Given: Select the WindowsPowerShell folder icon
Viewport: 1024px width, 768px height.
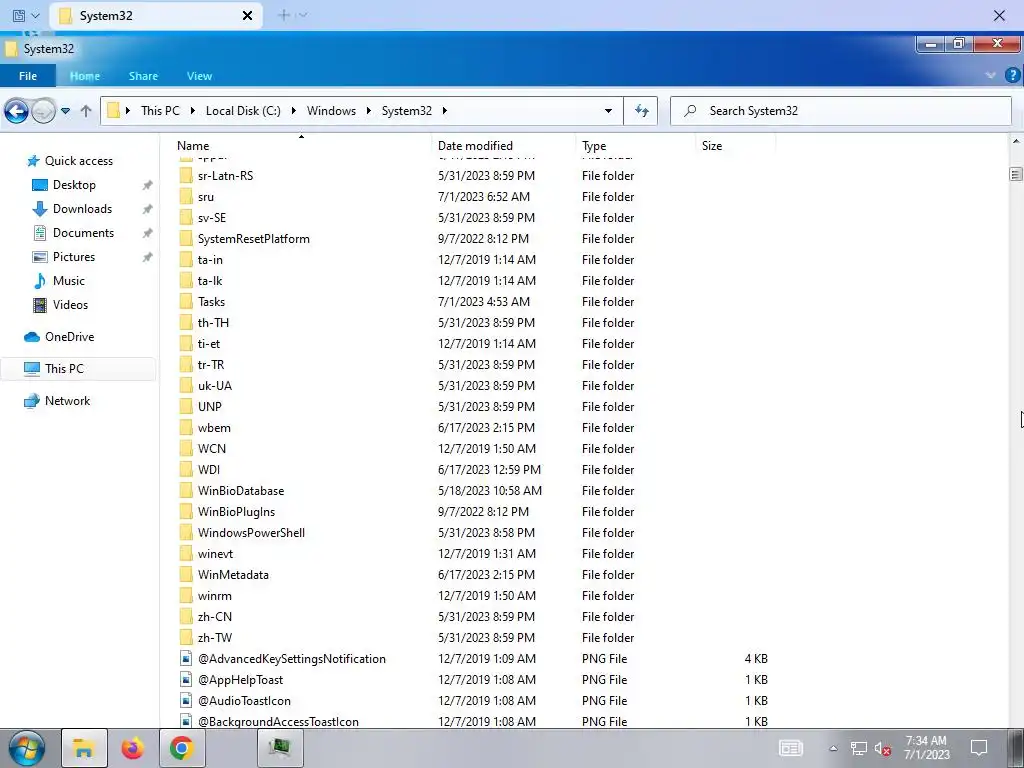Looking at the screenshot, I should (x=186, y=533).
